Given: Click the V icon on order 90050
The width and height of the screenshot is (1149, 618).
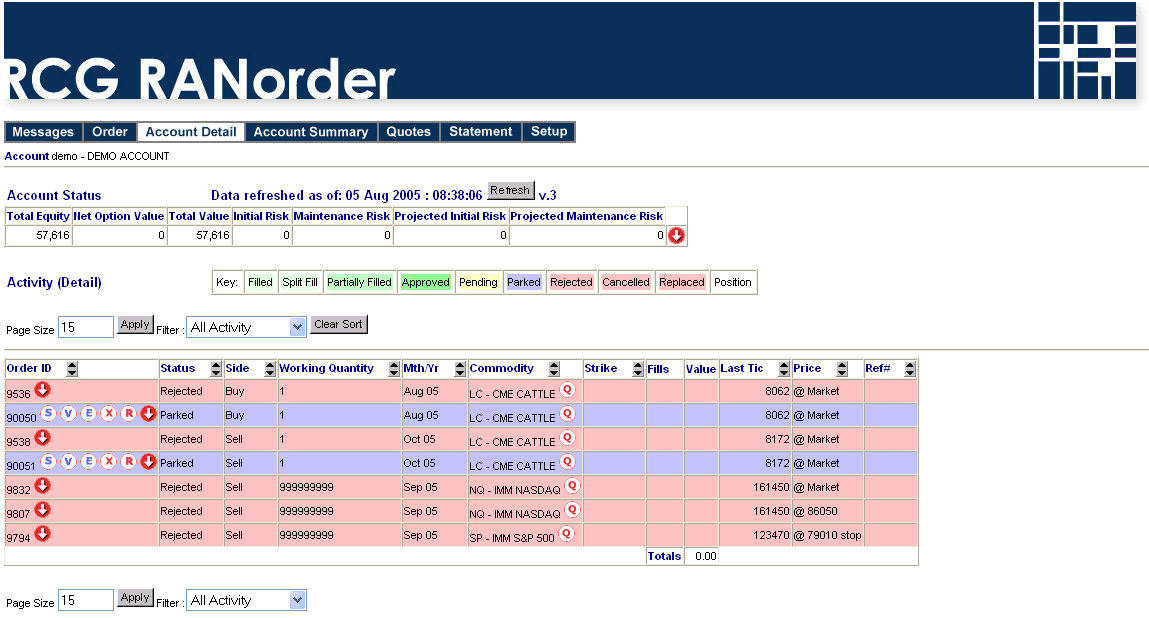Looking at the screenshot, I should tap(68, 414).
